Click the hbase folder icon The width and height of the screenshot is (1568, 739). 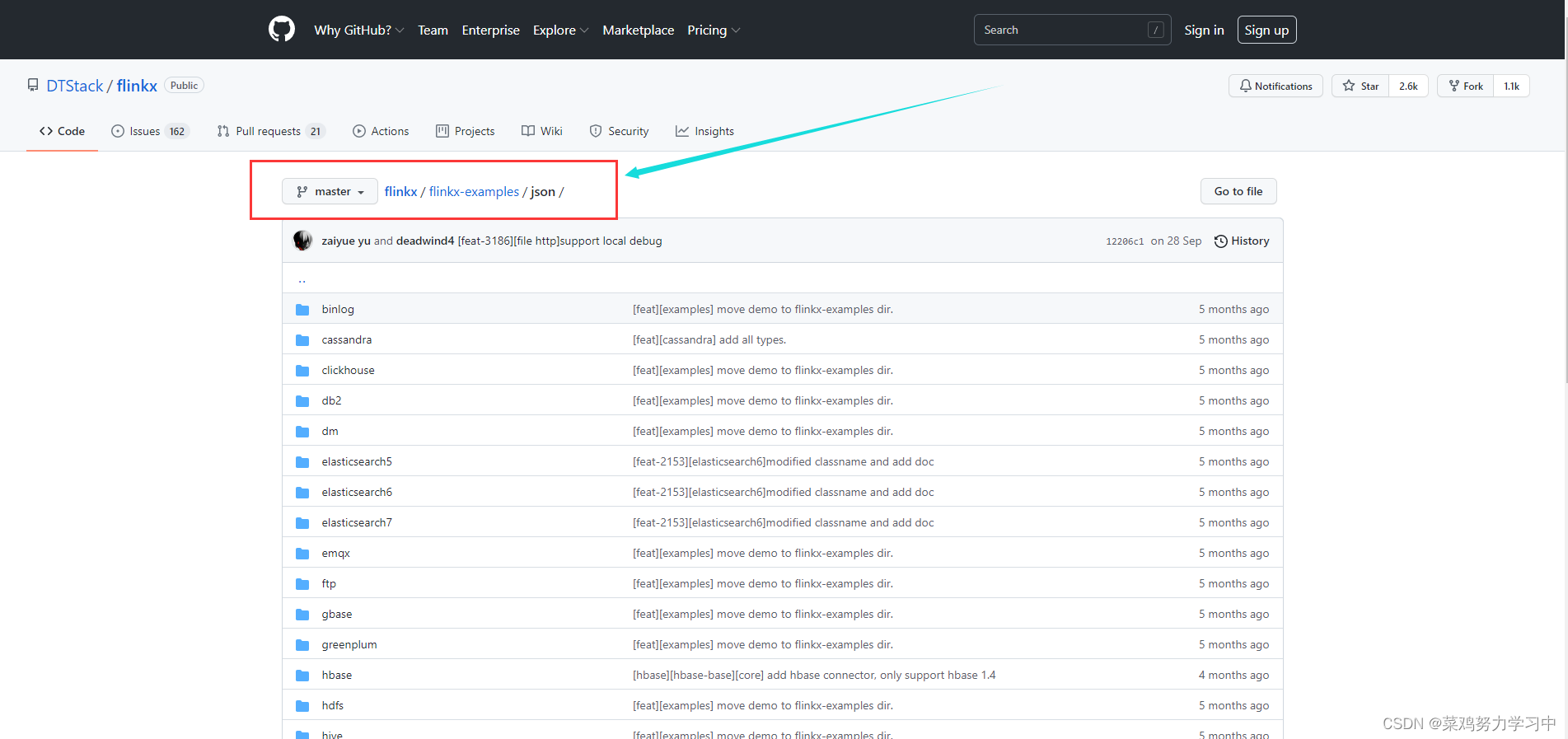tap(302, 676)
